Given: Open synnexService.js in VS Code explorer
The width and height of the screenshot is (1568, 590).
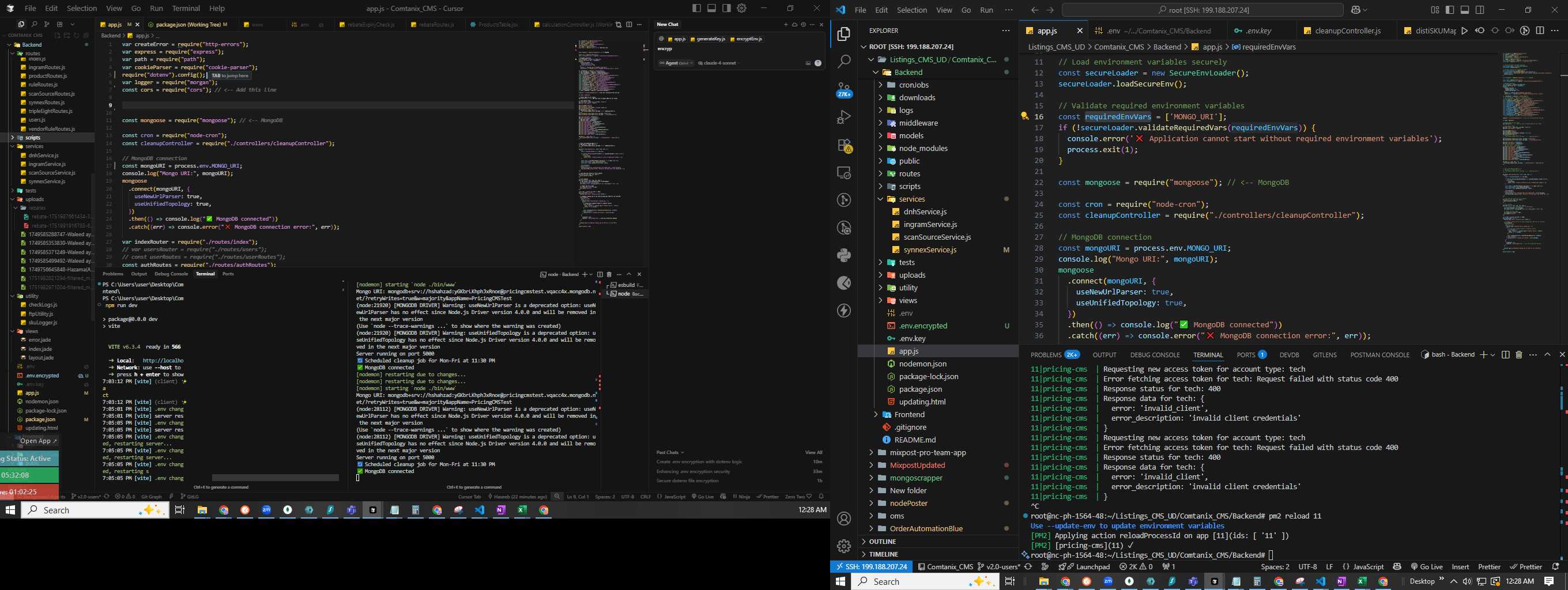Looking at the screenshot, I should [x=929, y=249].
